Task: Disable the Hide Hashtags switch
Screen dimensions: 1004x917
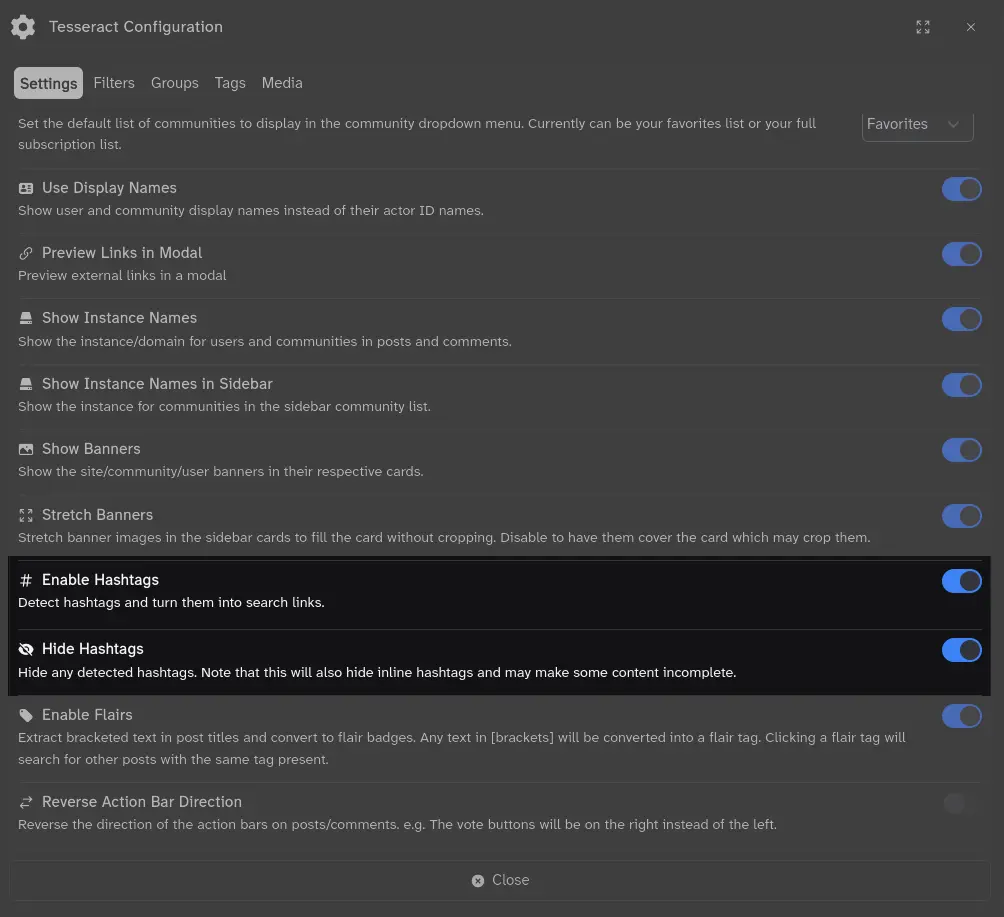Action: (961, 650)
